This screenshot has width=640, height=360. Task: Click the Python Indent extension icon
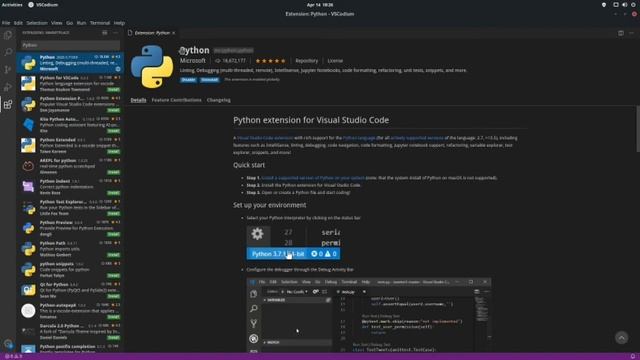[x=28, y=187]
